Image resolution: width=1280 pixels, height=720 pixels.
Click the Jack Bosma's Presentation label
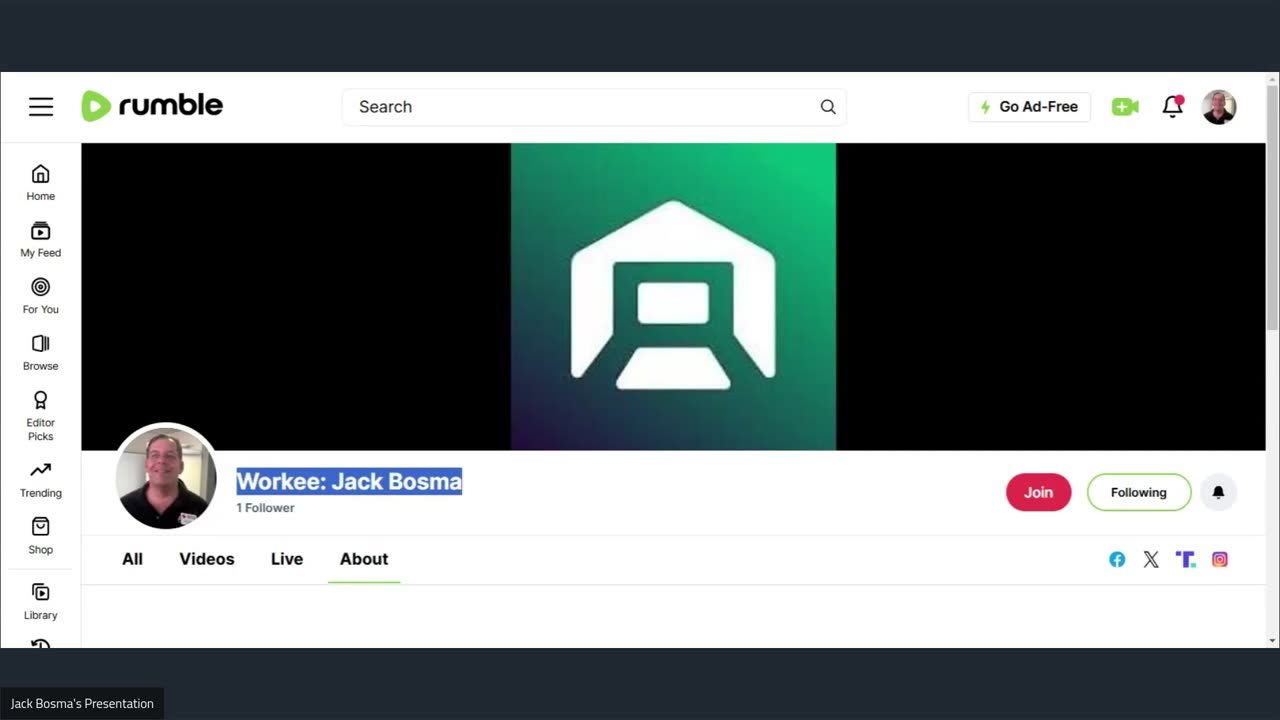click(x=82, y=704)
